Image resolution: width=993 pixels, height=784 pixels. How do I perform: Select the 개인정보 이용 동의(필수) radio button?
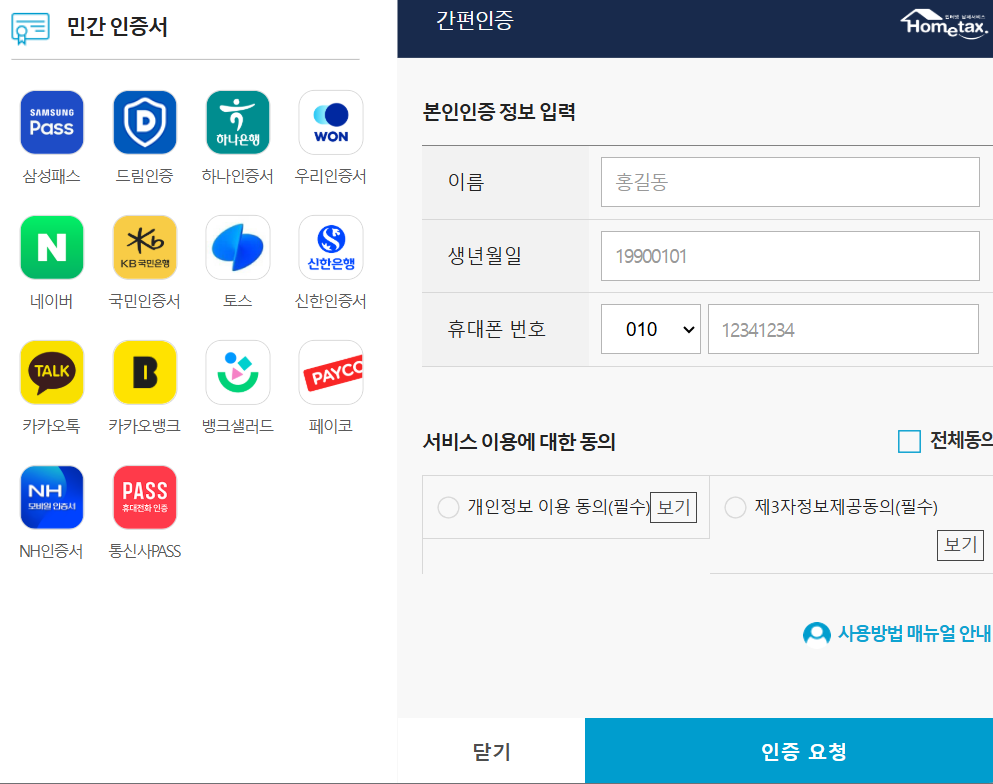[x=448, y=507]
